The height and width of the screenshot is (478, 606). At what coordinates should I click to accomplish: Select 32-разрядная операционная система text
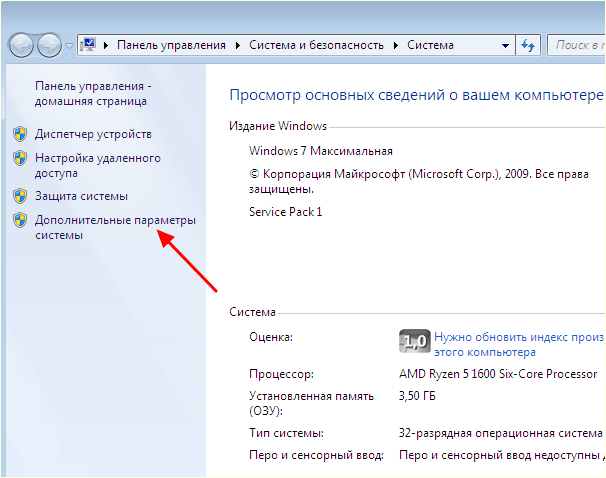pos(500,433)
